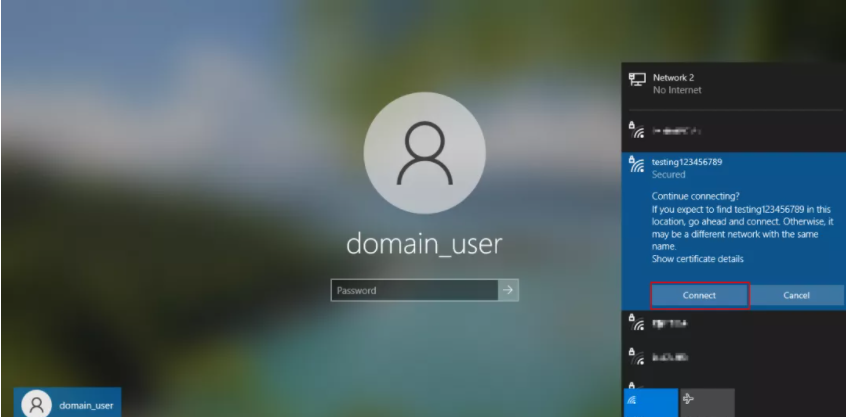Open Show certificate details link
Screen dimensions: 846x417
697,259
